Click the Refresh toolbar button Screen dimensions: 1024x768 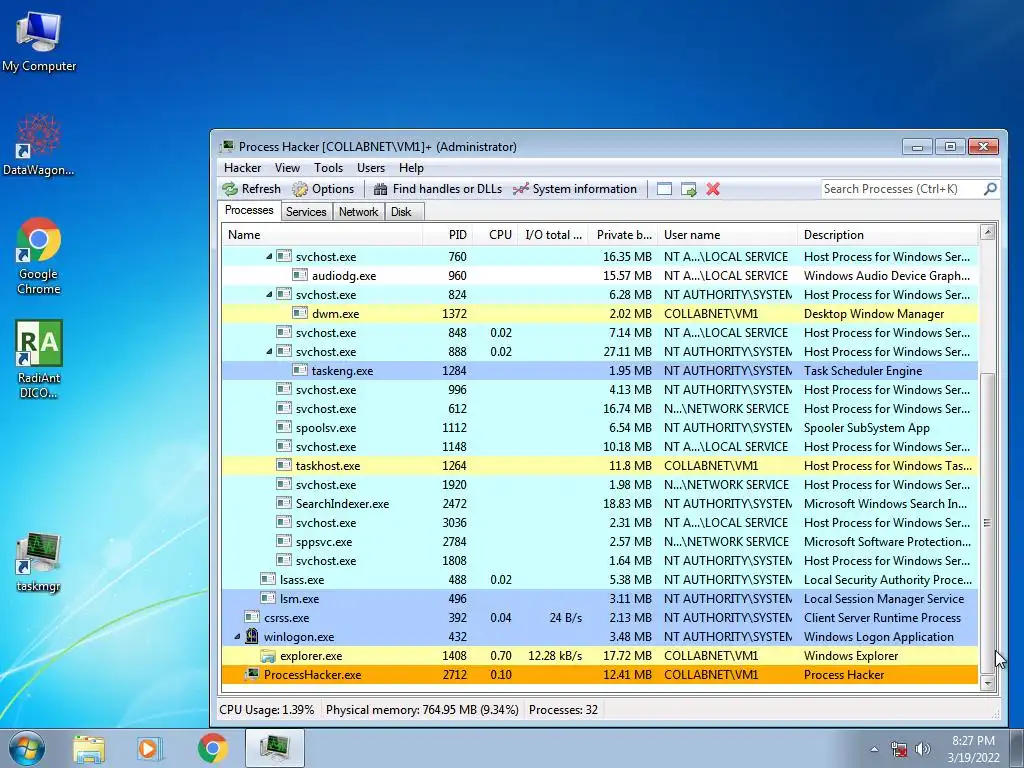click(x=251, y=189)
